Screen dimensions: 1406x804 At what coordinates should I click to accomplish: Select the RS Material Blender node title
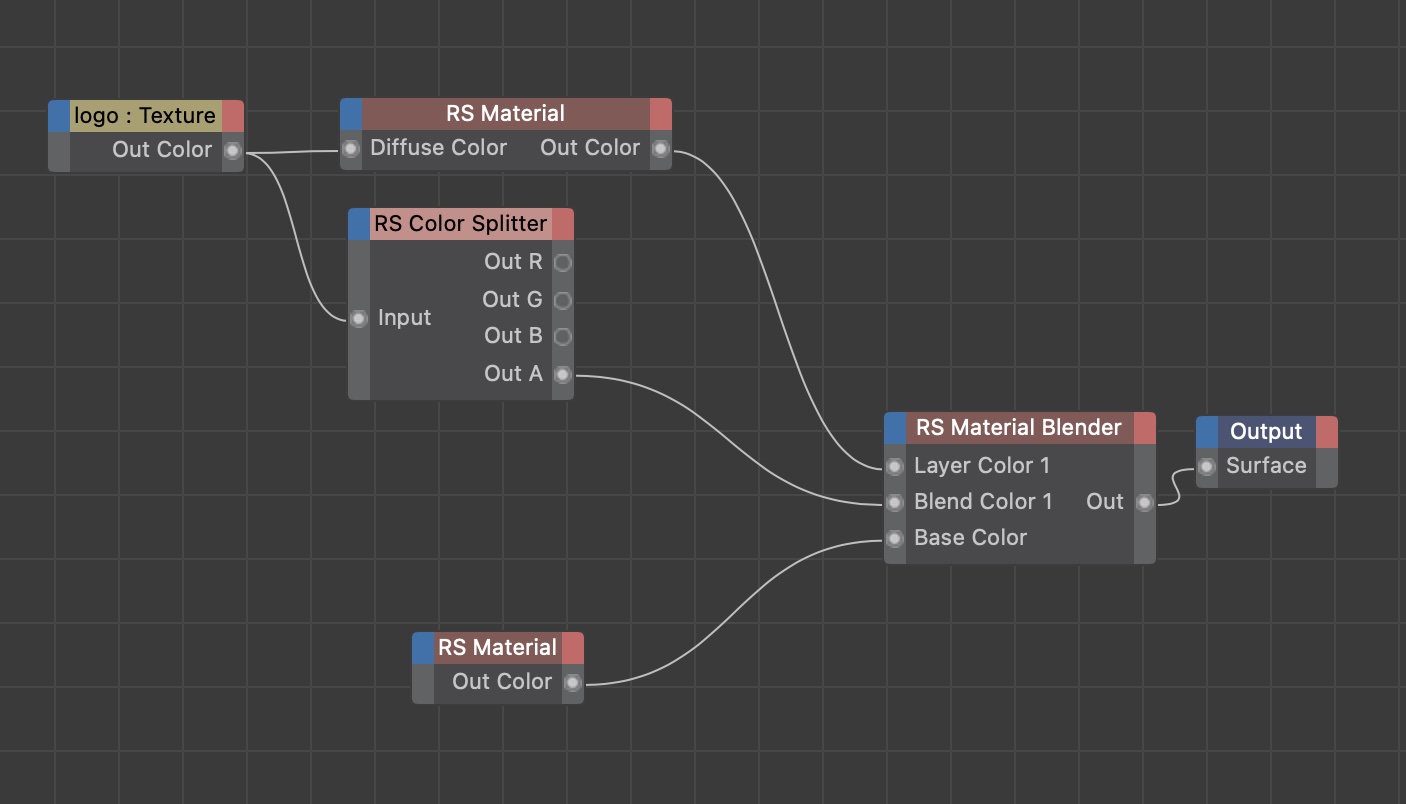1018,428
